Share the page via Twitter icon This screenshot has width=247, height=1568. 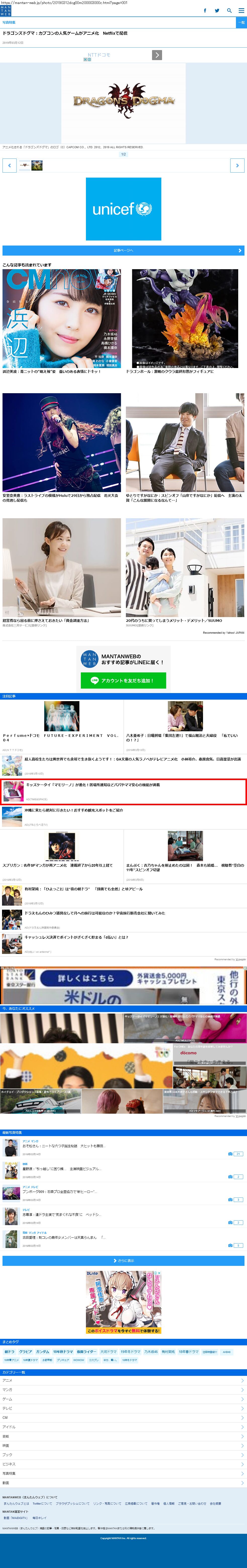point(217,10)
